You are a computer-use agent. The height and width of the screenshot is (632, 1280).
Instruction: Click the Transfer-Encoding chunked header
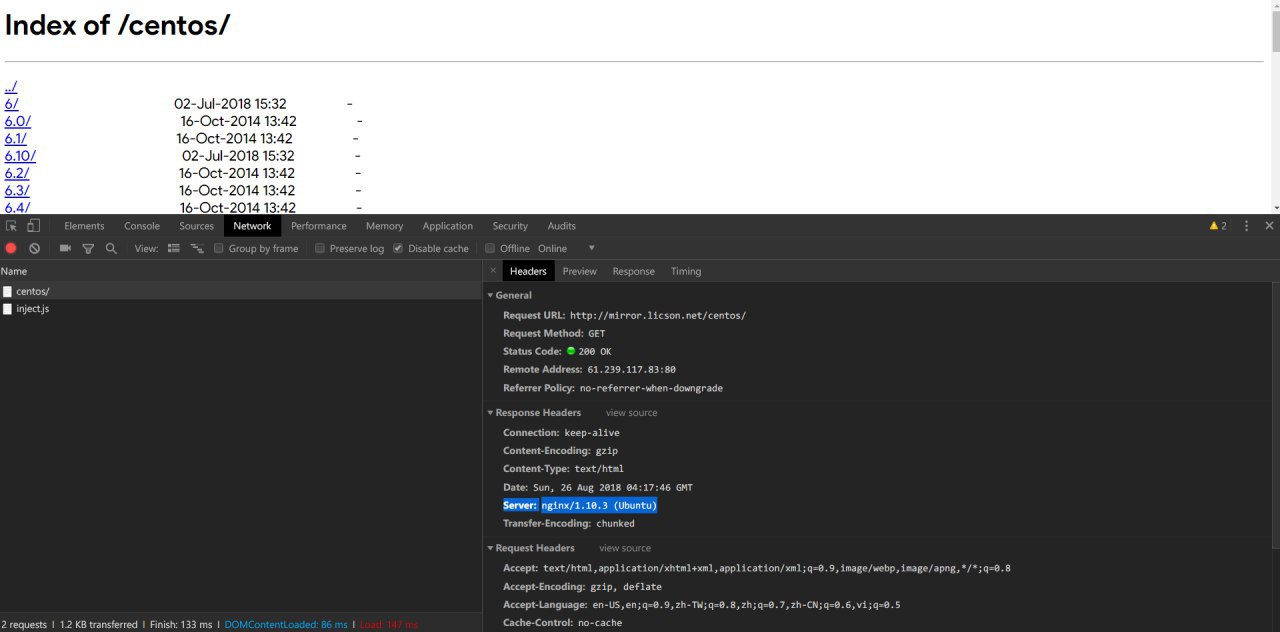pyautogui.click(x=569, y=524)
